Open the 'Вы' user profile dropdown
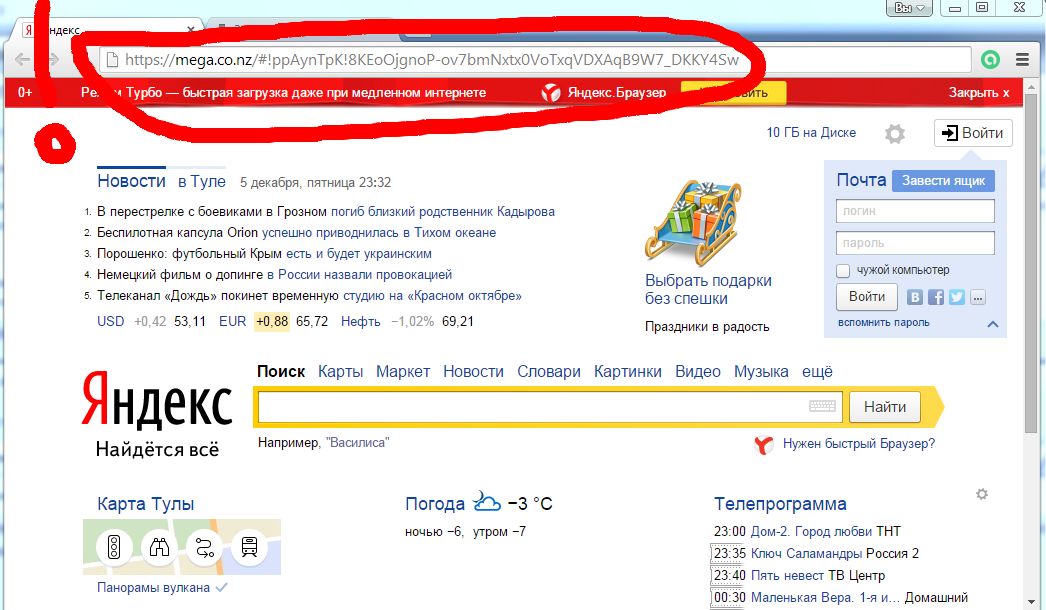1046x610 pixels. click(909, 8)
